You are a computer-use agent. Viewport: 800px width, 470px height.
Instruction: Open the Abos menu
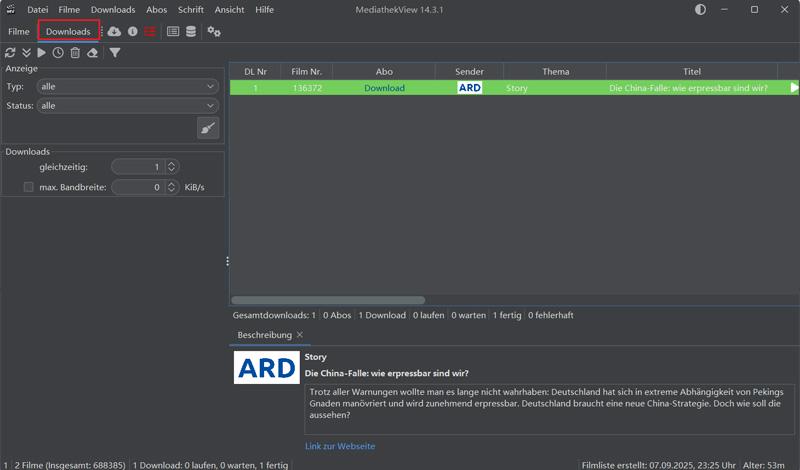(157, 10)
